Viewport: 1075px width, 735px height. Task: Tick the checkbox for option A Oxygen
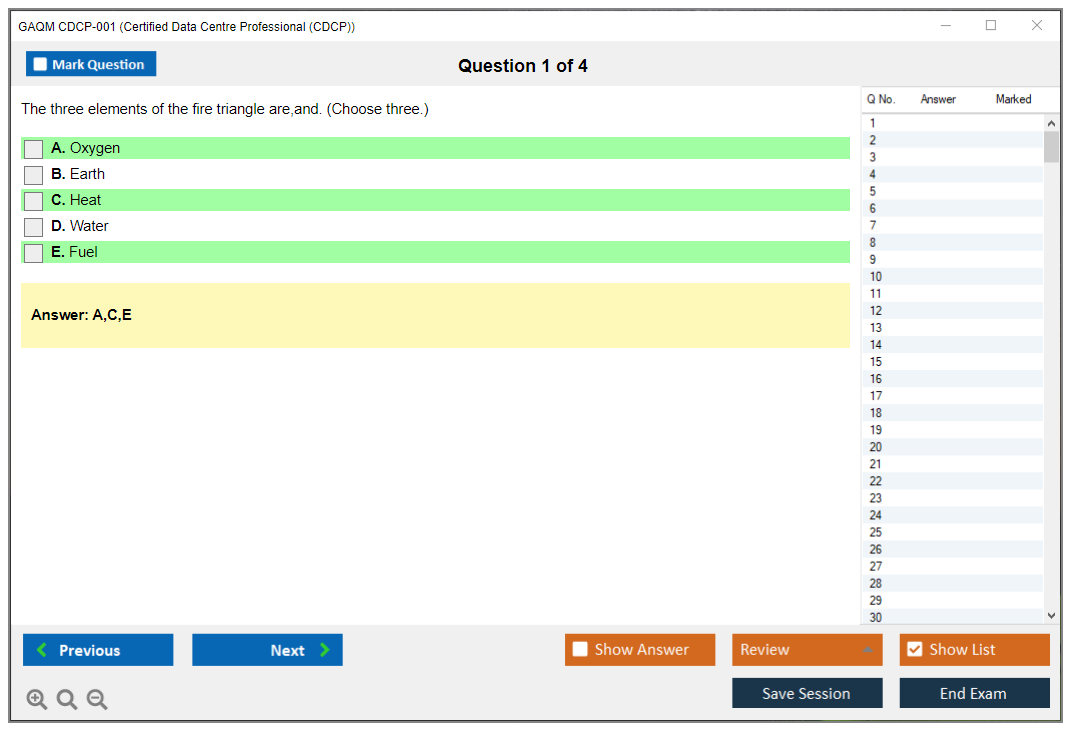pos(34,149)
